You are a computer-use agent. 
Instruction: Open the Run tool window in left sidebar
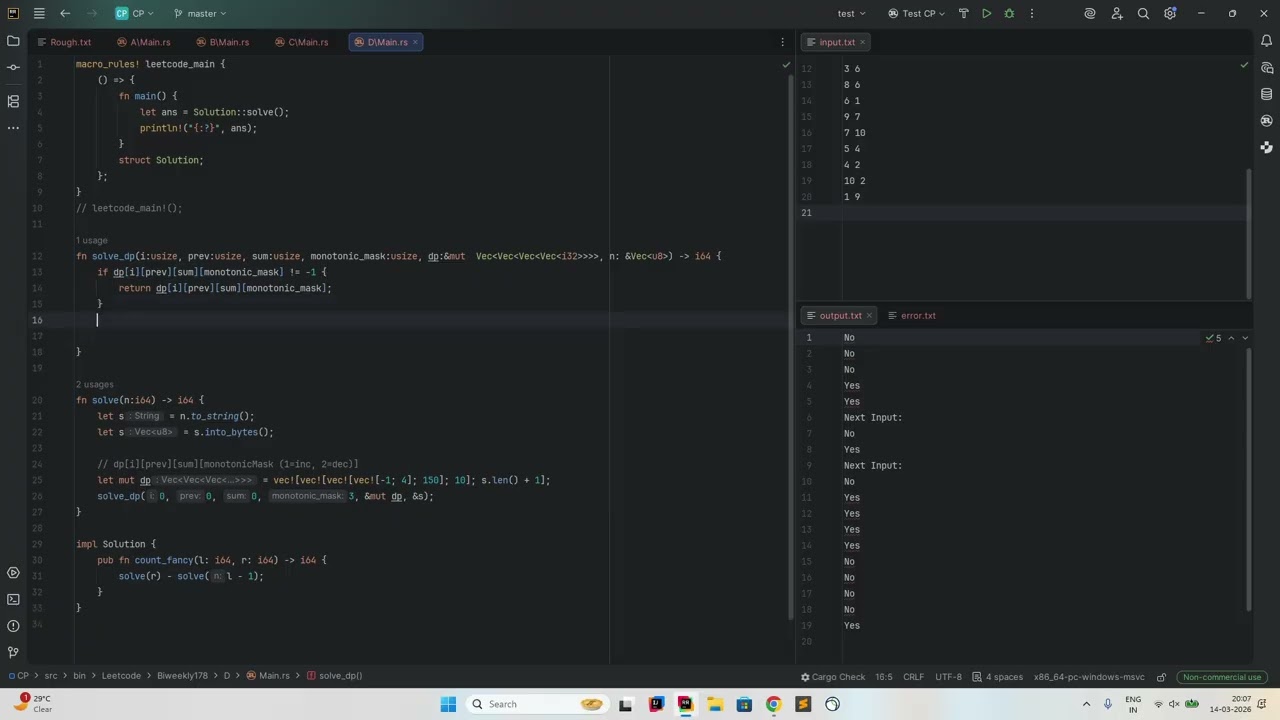13,573
